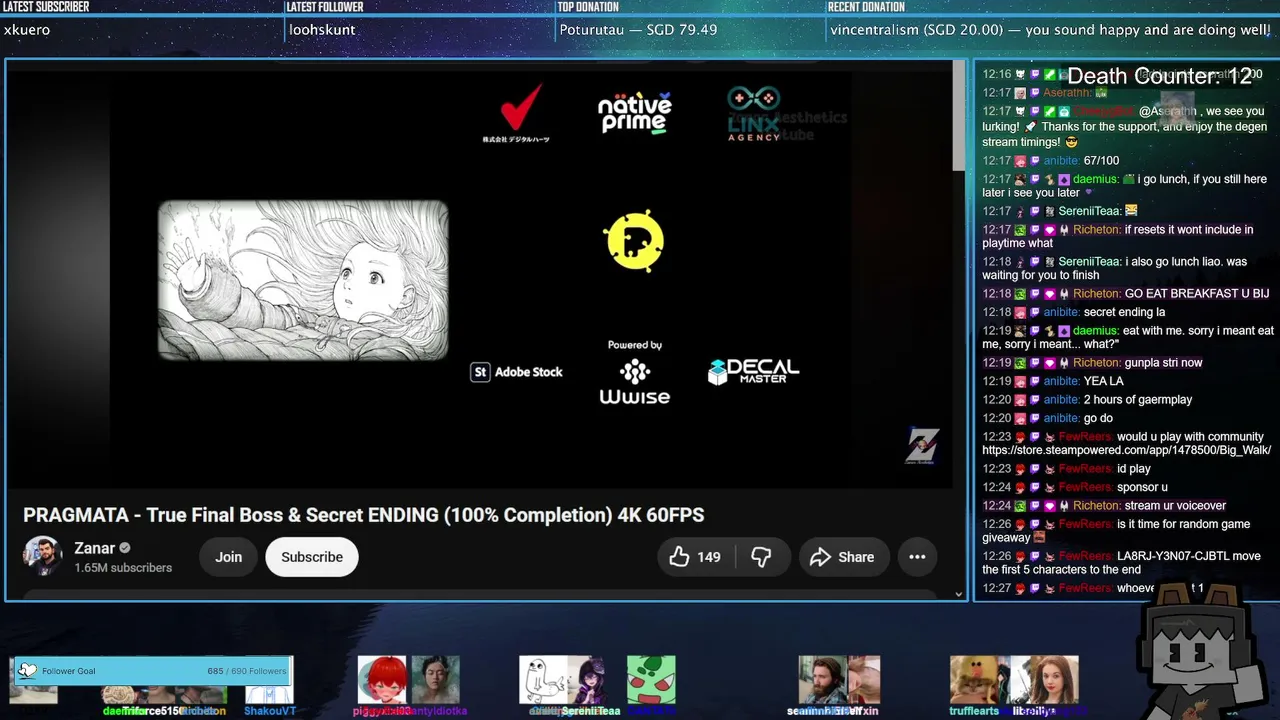Screen dimensions: 1280x720
Task: Click the native prime logo in the video
Action: [x=635, y=113]
